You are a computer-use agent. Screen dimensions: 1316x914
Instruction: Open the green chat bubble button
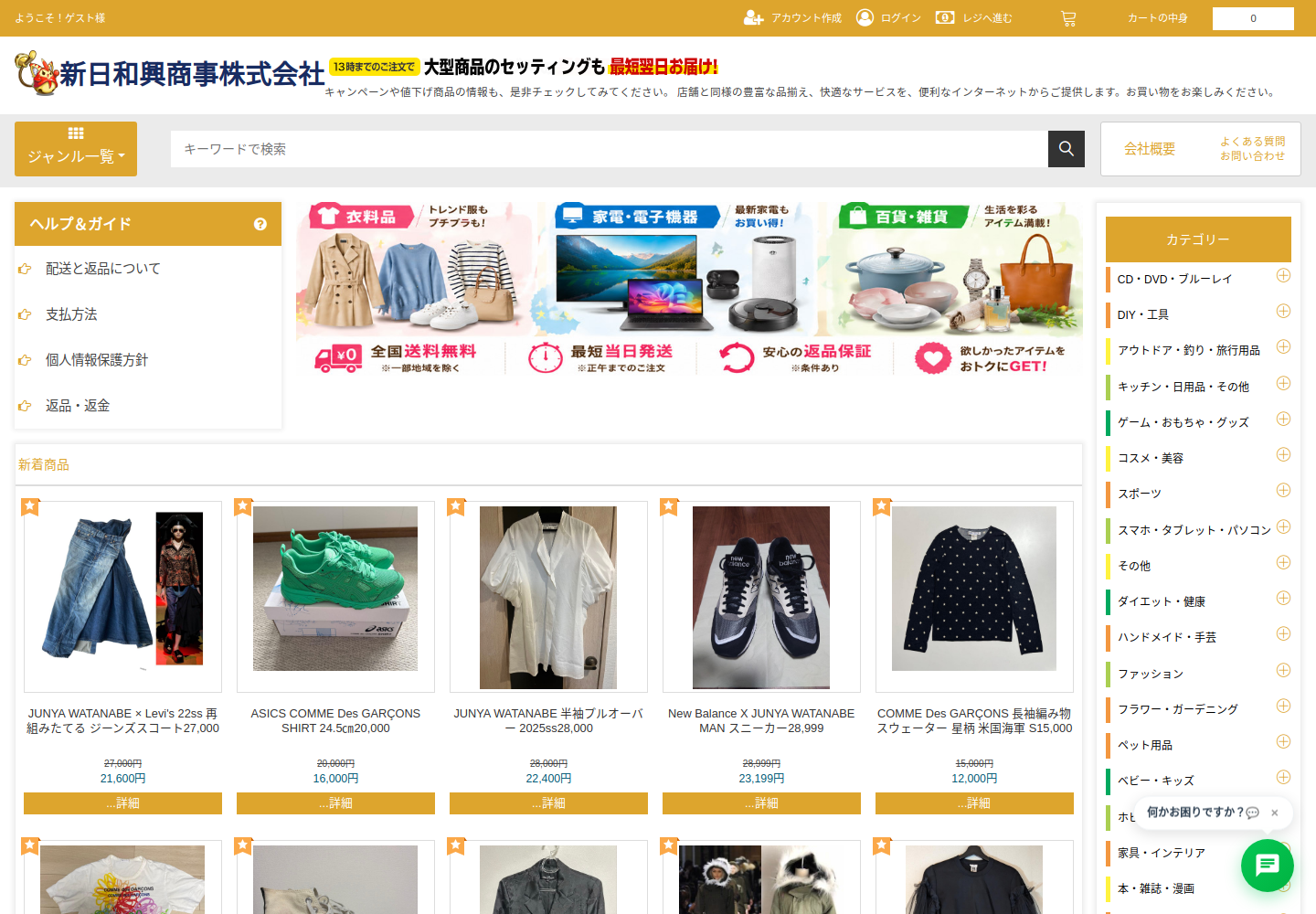pyautogui.click(x=1267, y=865)
